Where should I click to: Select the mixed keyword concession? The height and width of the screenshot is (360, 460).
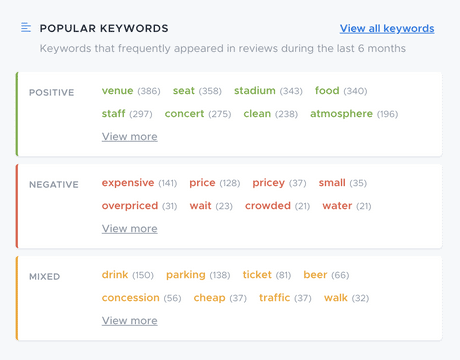[130, 298]
